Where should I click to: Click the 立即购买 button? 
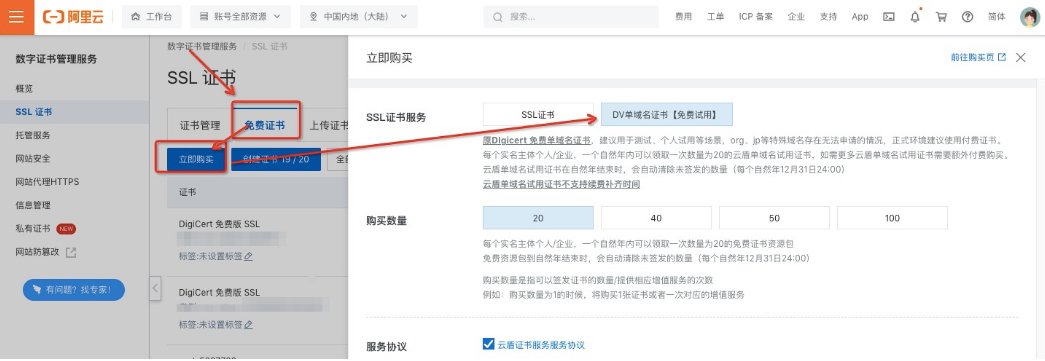(x=196, y=160)
